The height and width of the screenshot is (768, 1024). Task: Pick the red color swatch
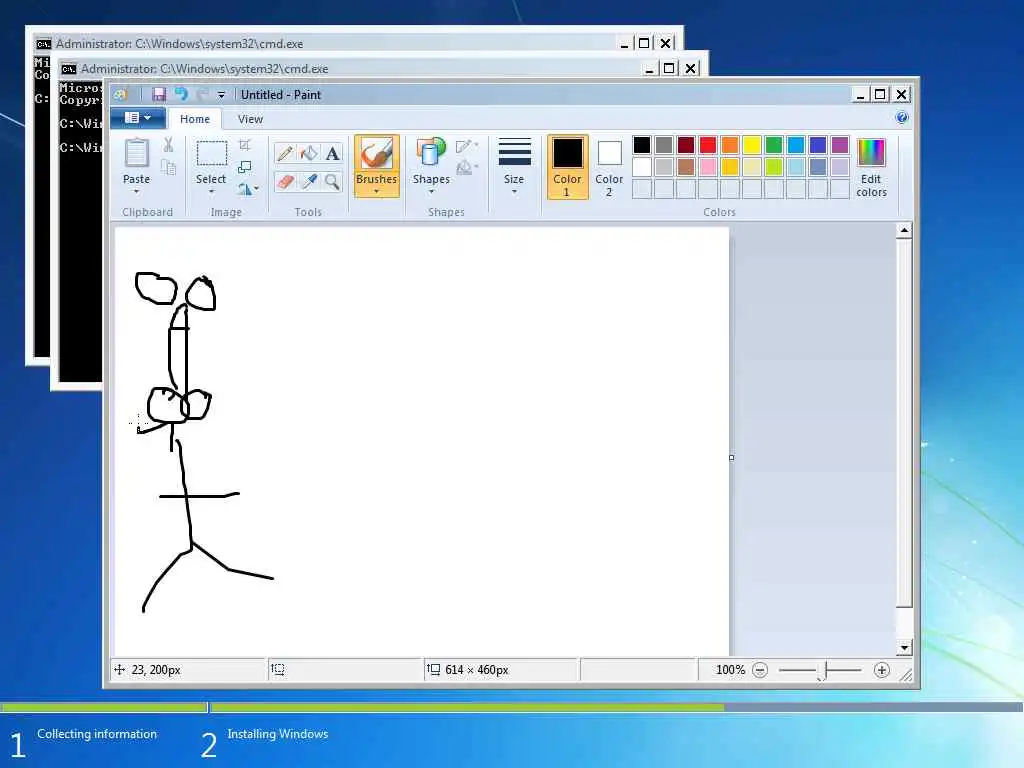707,145
